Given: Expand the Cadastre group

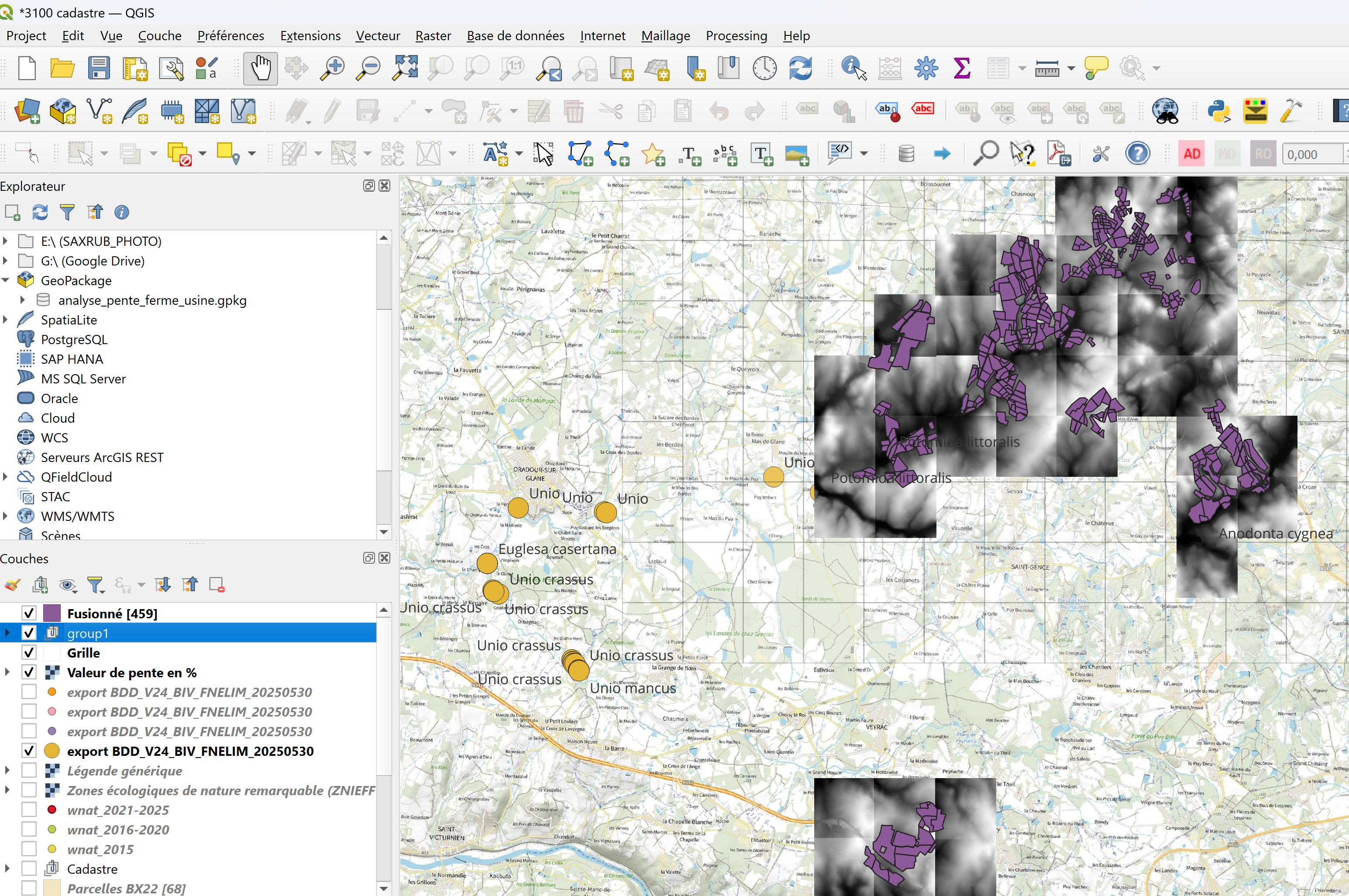Looking at the screenshot, I should (7, 868).
